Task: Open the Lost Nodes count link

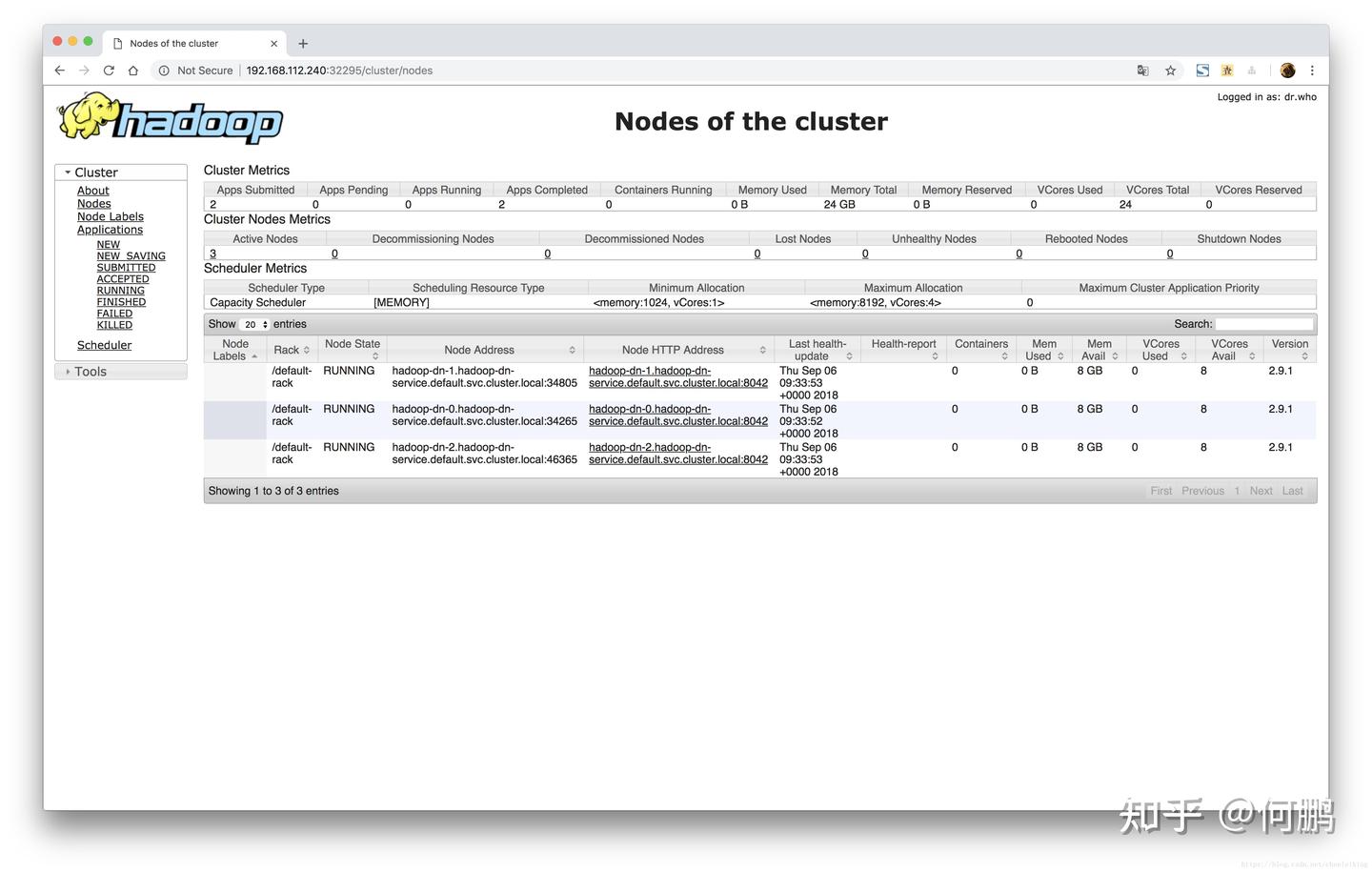Action: [x=757, y=253]
